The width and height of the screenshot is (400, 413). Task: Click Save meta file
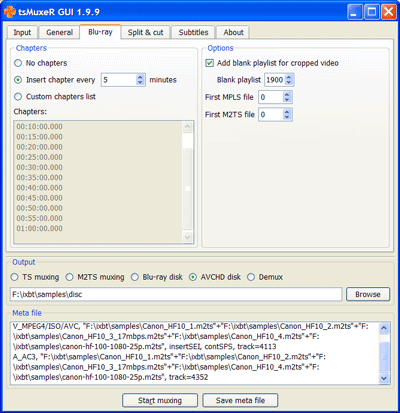click(x=240, y=400)
